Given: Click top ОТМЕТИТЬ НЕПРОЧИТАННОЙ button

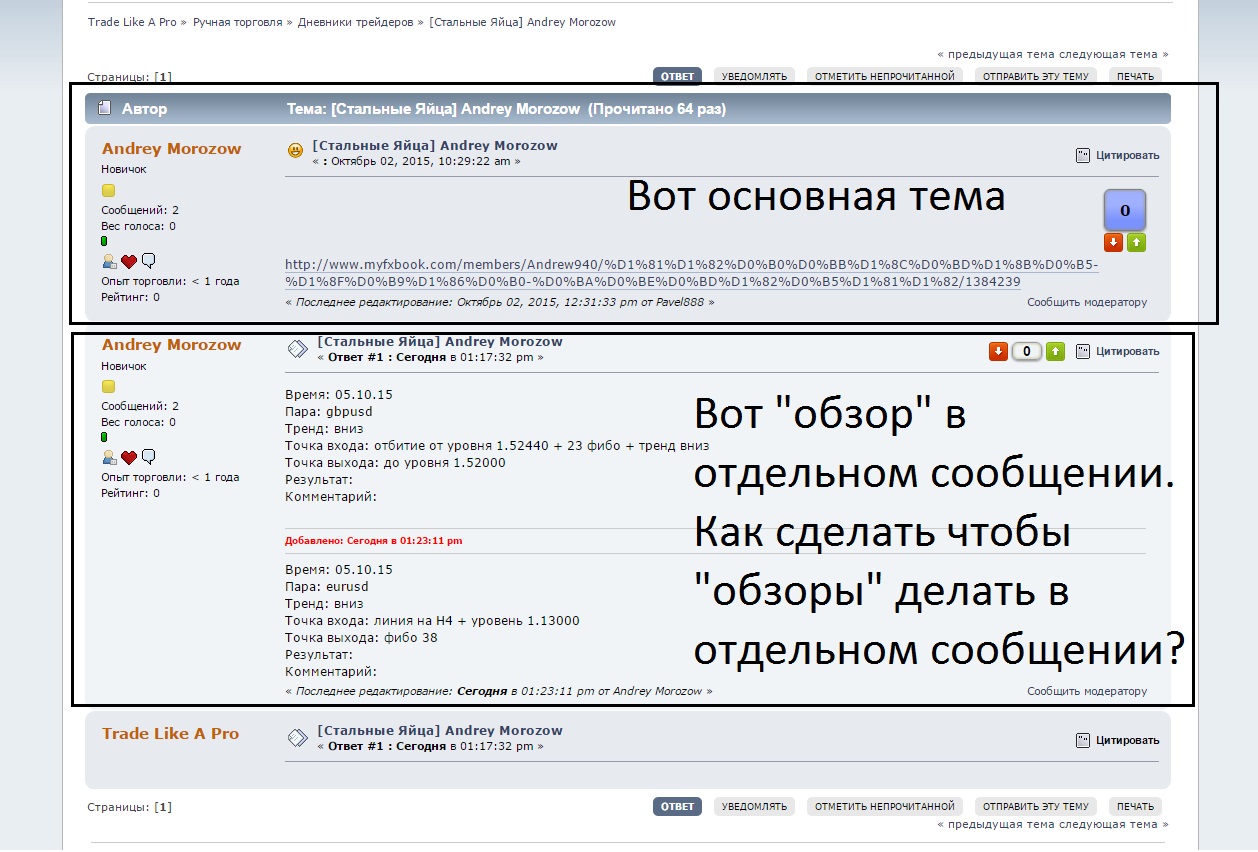Looking at the screenshot, I should (x=884, y=76).
